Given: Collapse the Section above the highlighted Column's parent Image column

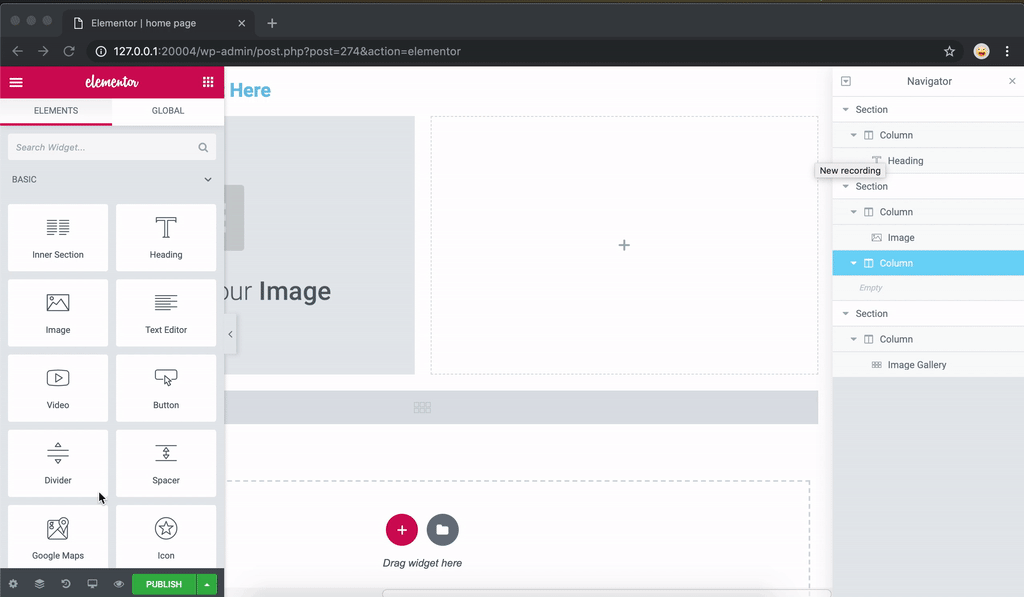Looking at the screenshot, I should coord(846,186).
